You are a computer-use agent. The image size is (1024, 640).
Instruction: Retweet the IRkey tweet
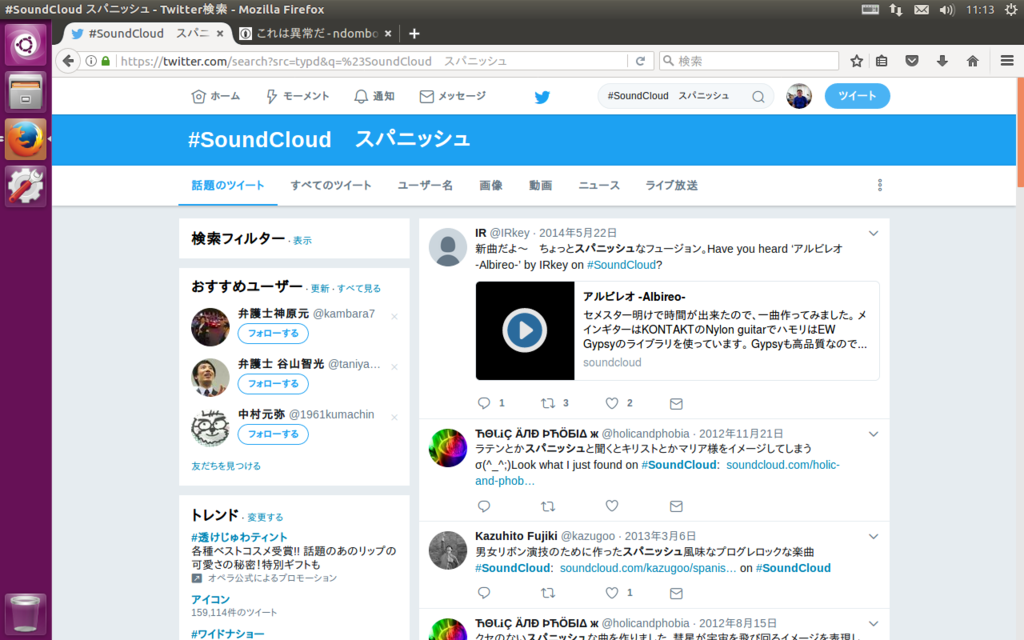pos(548,403)
